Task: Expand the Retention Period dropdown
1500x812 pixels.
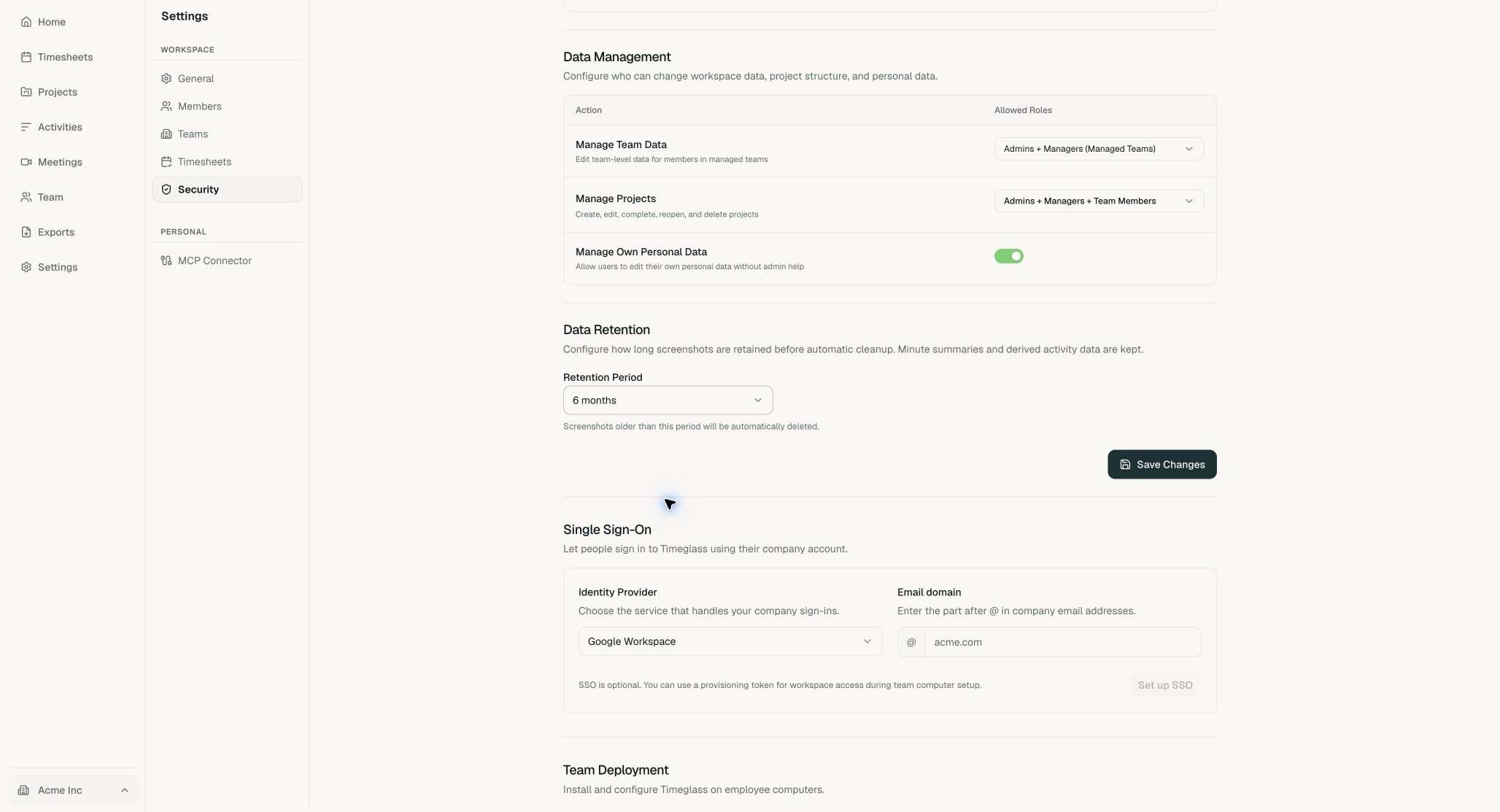Action: (x=668, y=401)
